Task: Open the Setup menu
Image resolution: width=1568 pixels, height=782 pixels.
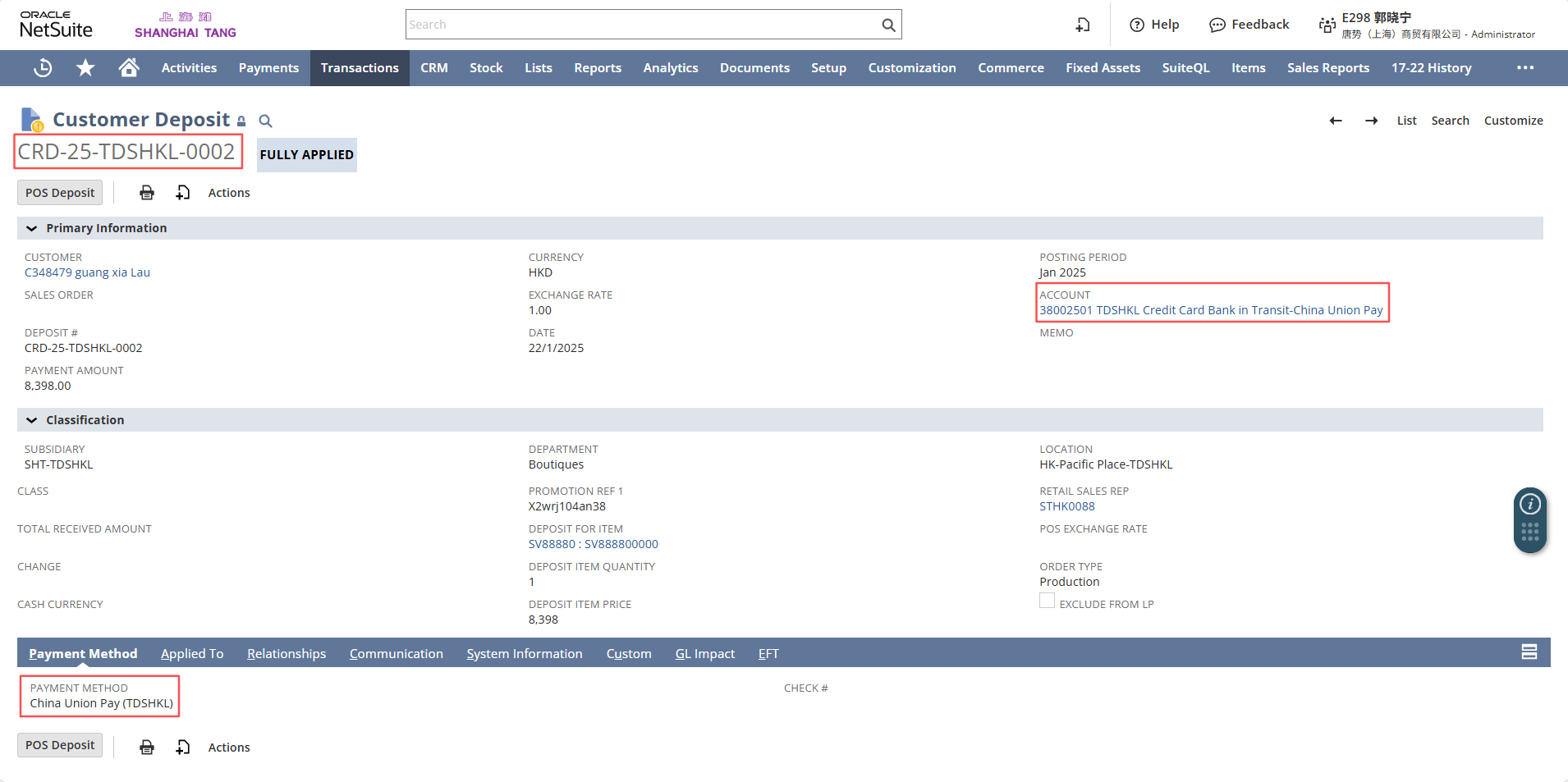Action: 828,68
